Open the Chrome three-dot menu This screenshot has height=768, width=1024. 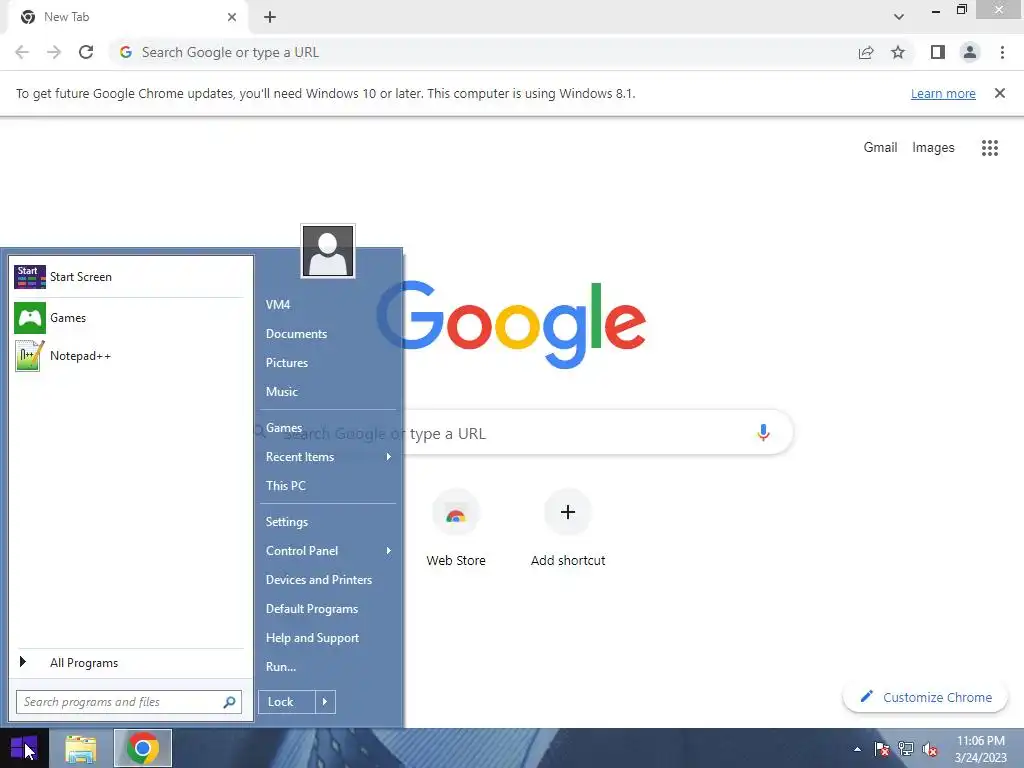[1002, 52]
